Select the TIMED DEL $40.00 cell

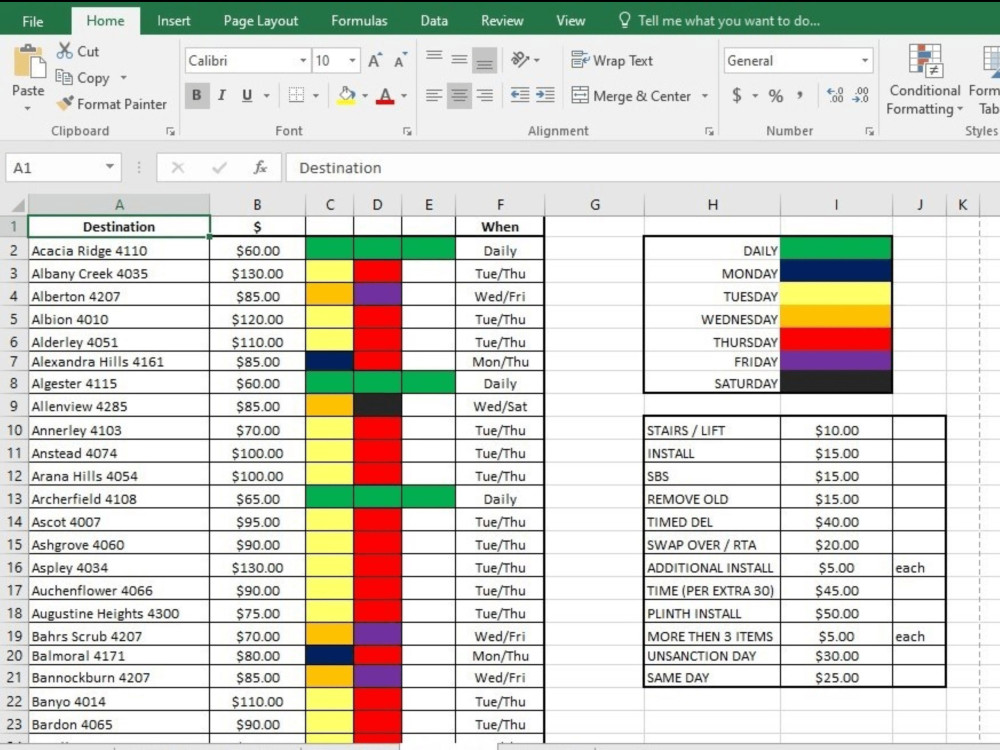(836, 522)
